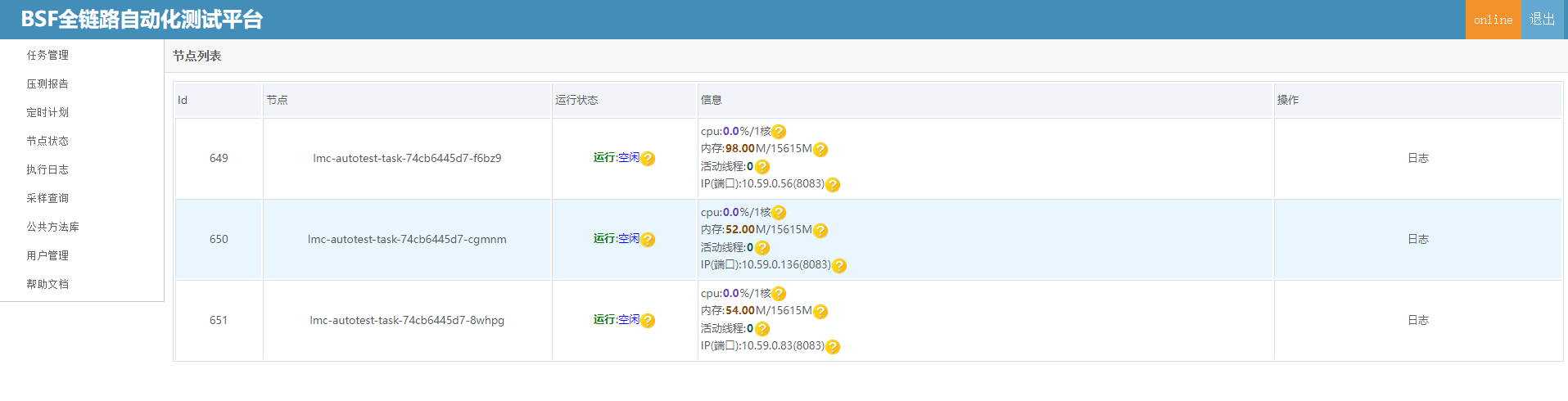Click help icon beside run status in row 649

pos(648,159)
